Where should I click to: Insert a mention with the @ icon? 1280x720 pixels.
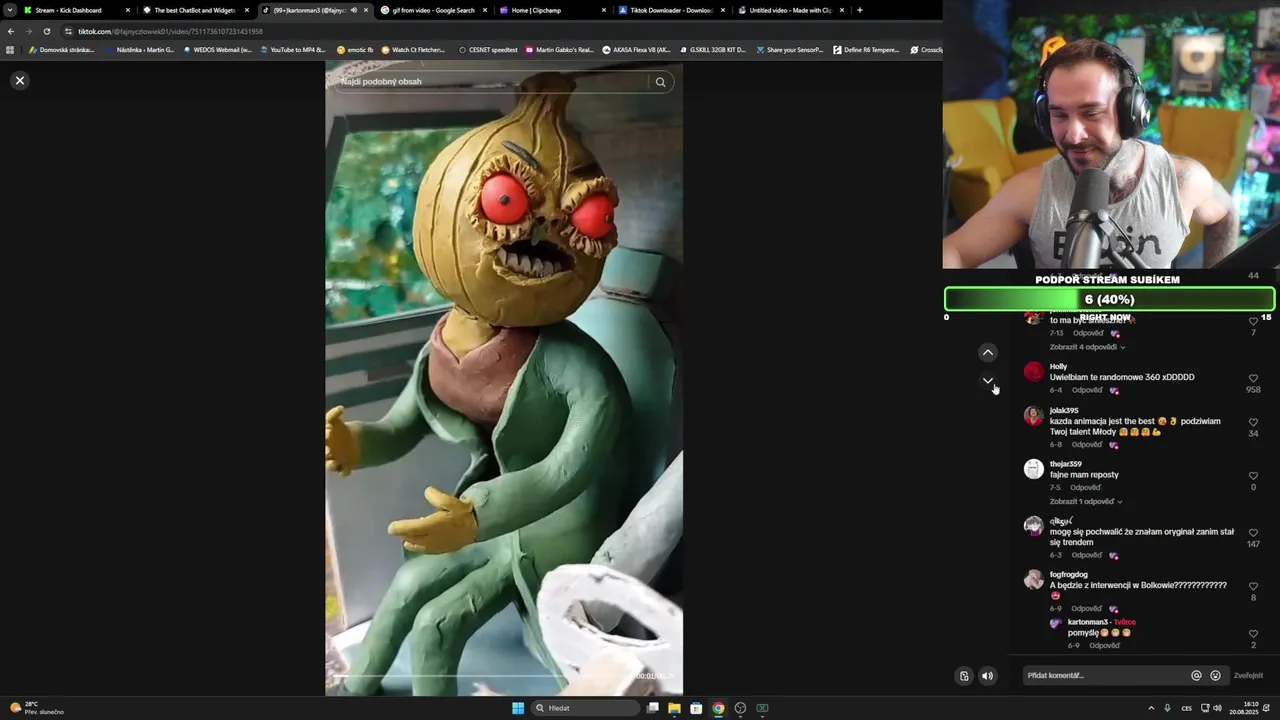click(x=1196, y=675)
